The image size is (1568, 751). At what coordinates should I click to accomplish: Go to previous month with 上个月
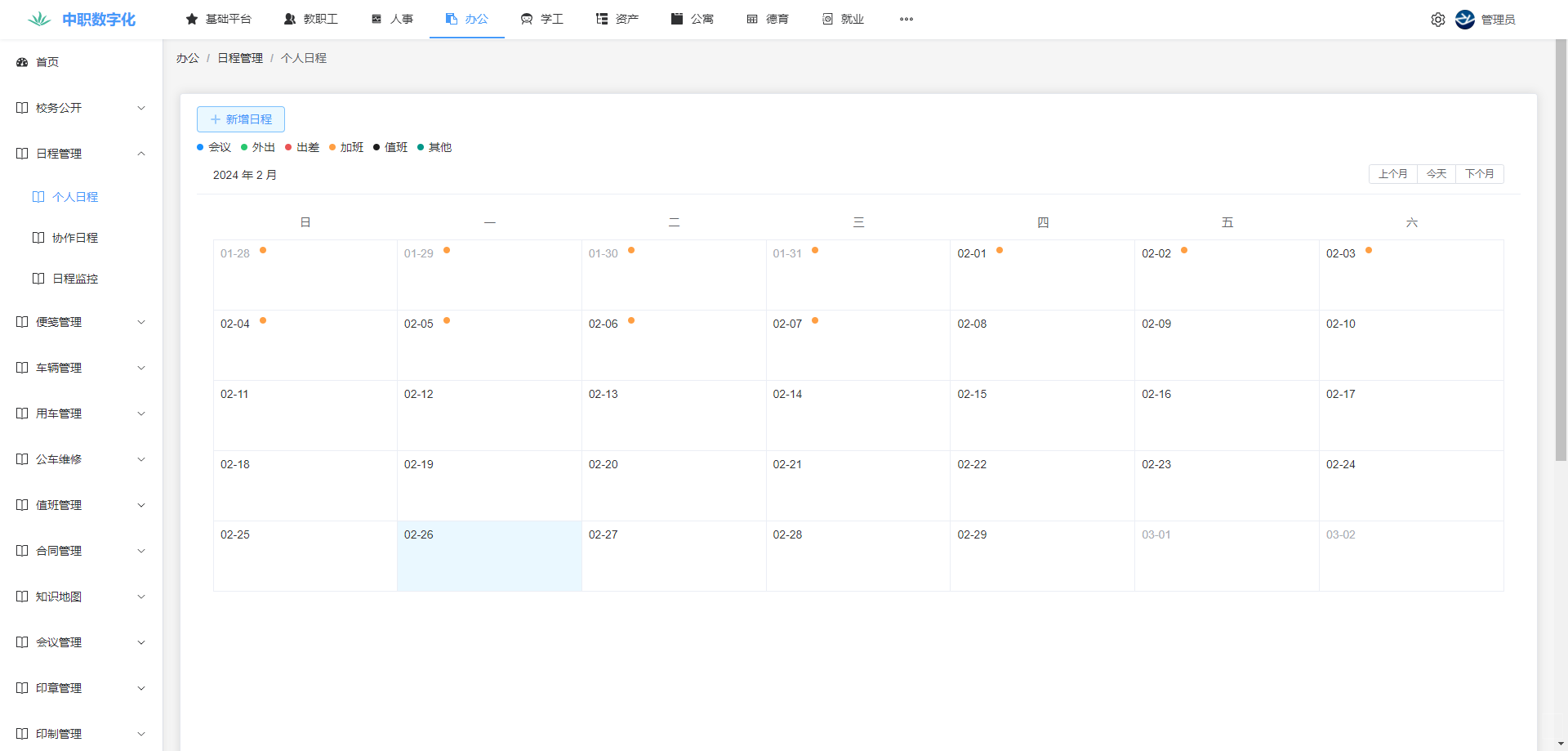point(1392,174)
